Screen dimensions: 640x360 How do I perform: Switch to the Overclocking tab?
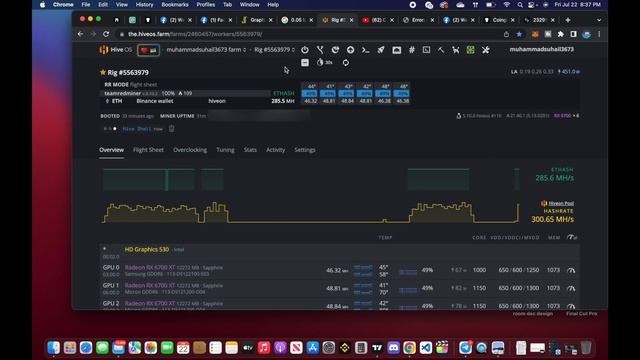pyautogui.click(x=190, y=150)
